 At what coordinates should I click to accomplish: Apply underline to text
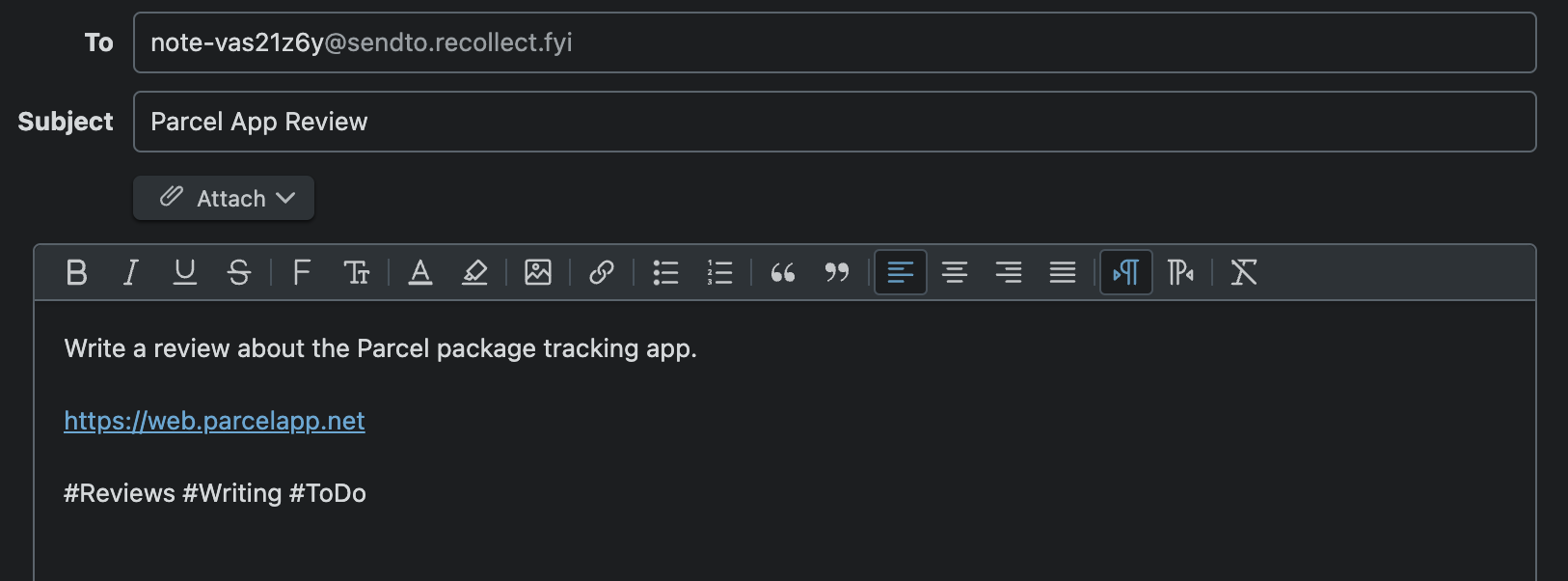coord(185,273)
